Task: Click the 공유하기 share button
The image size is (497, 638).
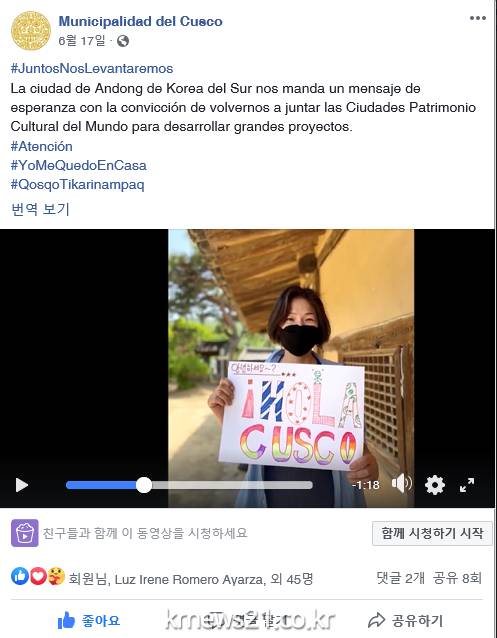Action: (405, 621)
